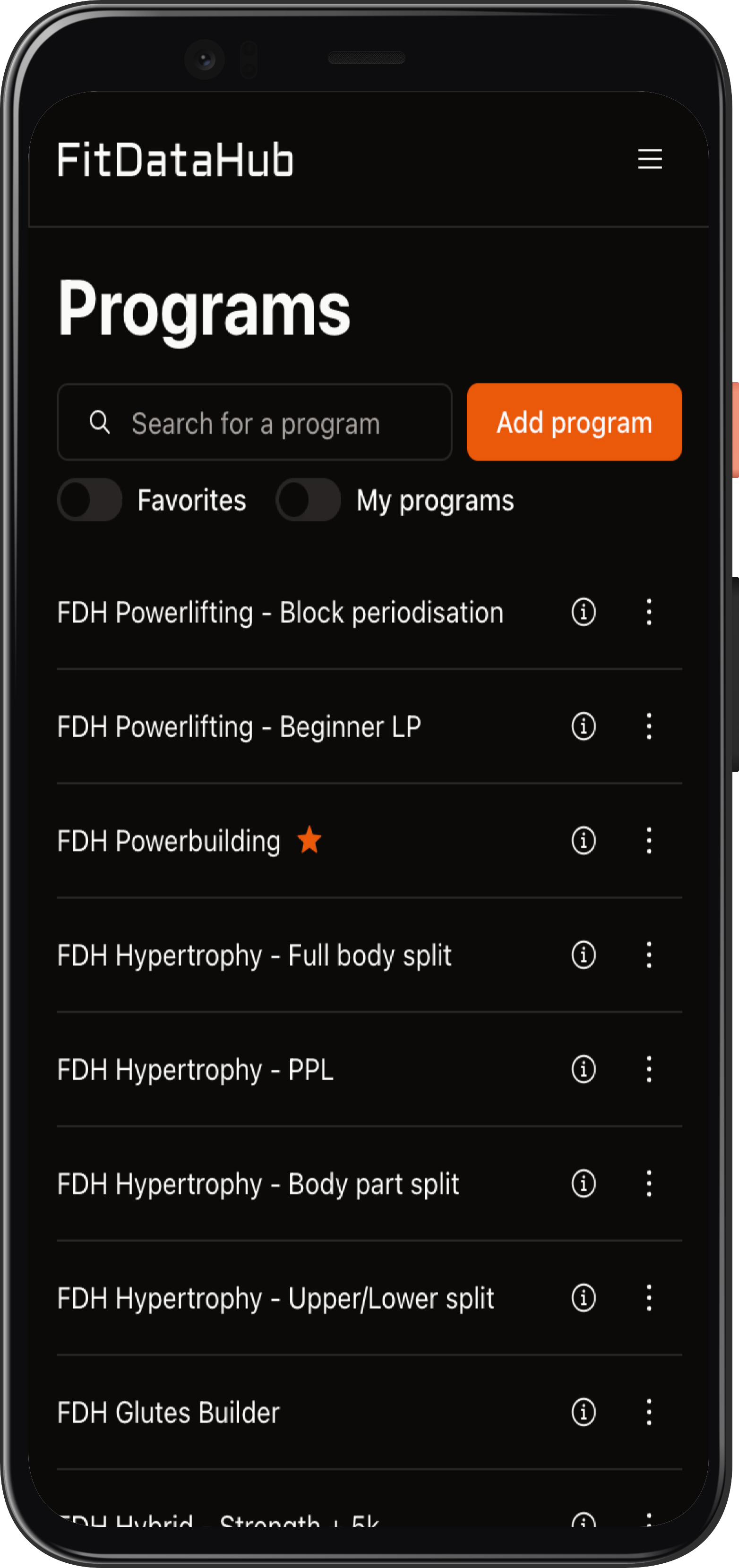This screenshot has width=739, height=1568.
Task: Click the search magnifier icon
Action: pos(100,422)
